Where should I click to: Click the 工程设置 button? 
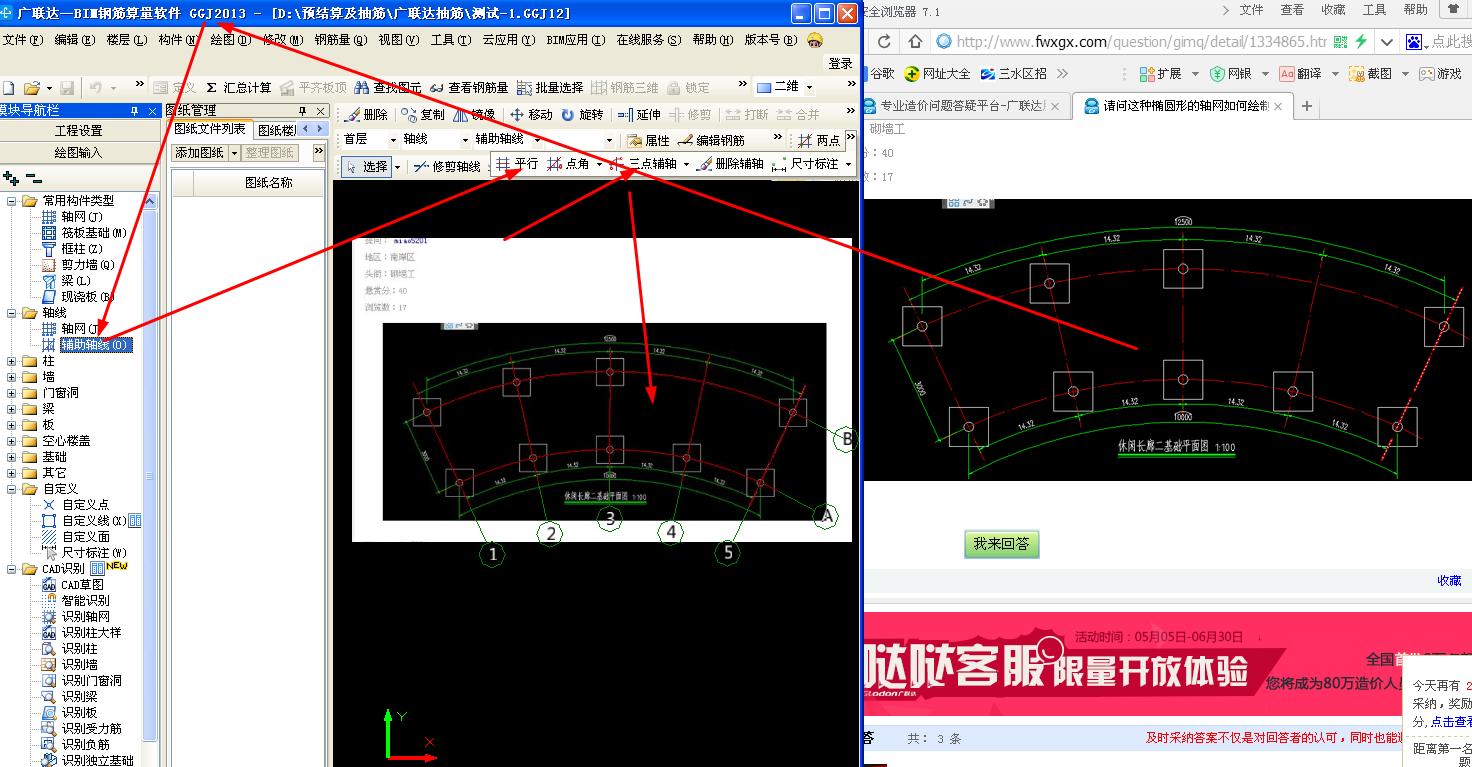click(79, 131)
